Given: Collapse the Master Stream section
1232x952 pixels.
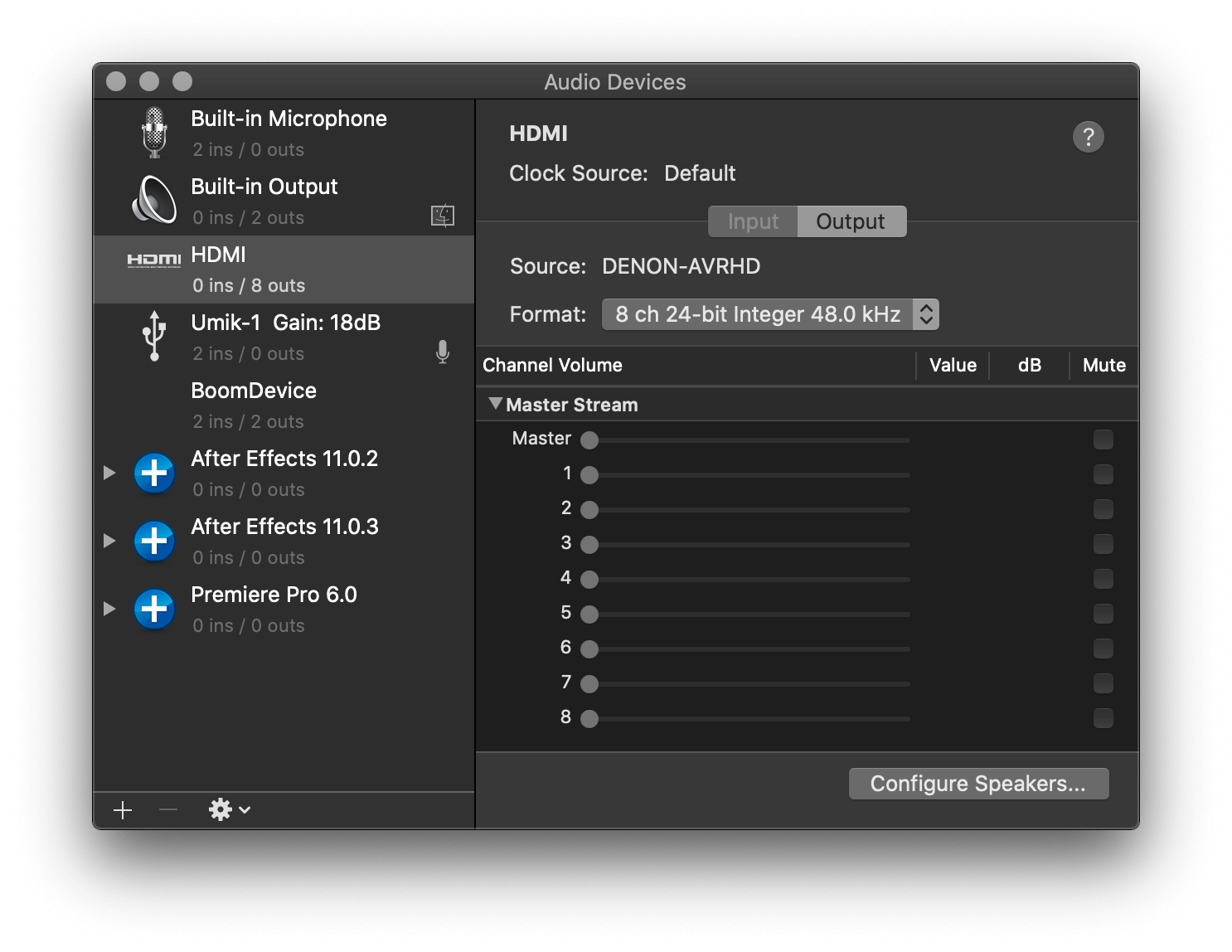Looking at the screenshot, I should (x=496, y=404).
